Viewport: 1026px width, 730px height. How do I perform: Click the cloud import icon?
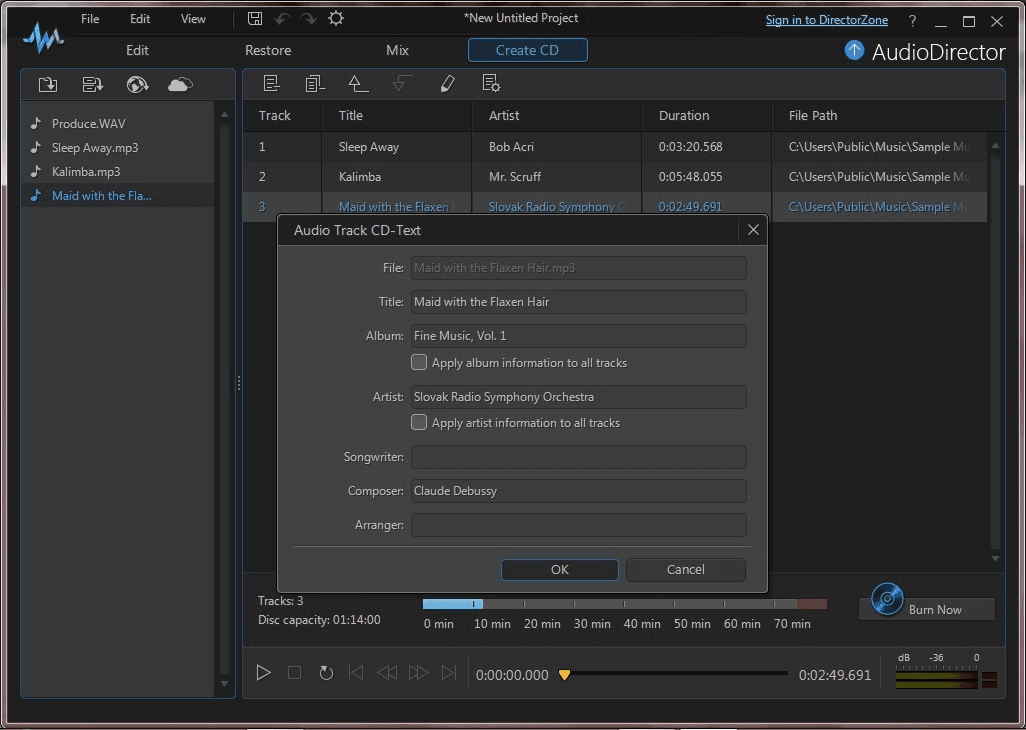click(181, 84)
